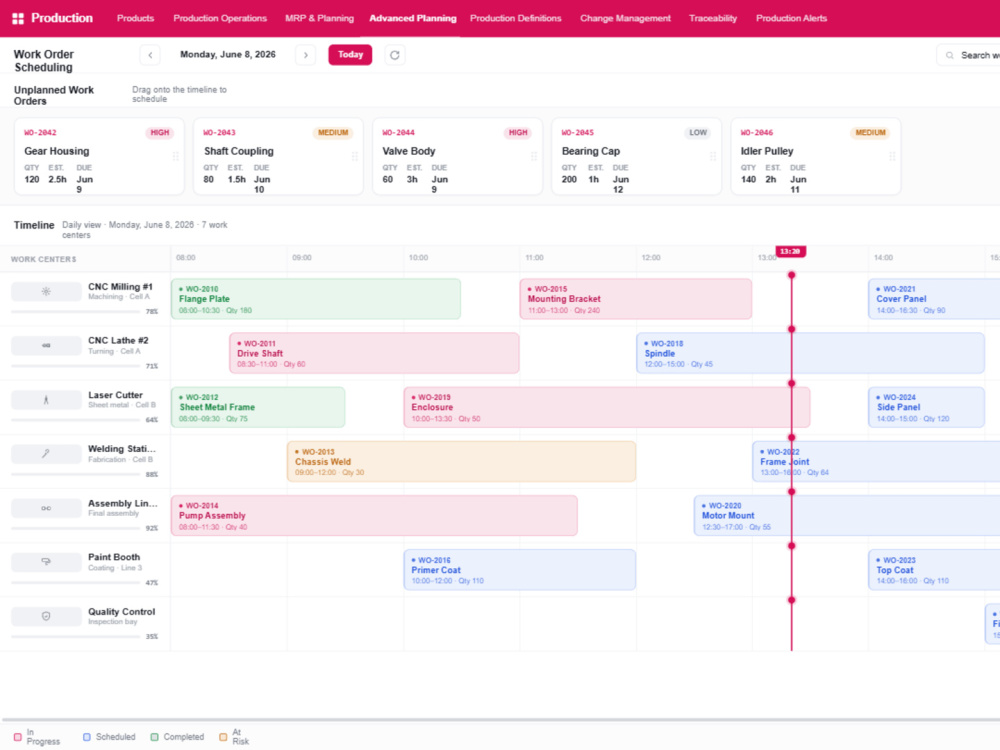The width and height of the screenshot is (1000, 750).
Task: Open the Change Management menu
Action: [626, 18]
